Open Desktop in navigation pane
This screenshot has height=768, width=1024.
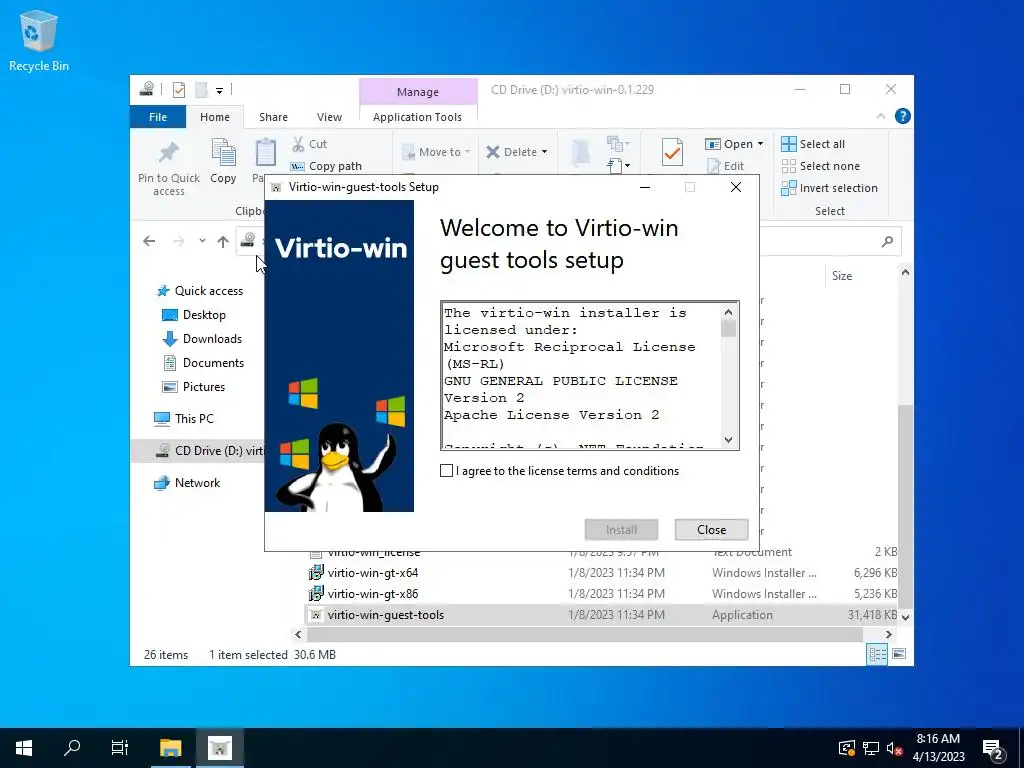click(x=193, y=315)
